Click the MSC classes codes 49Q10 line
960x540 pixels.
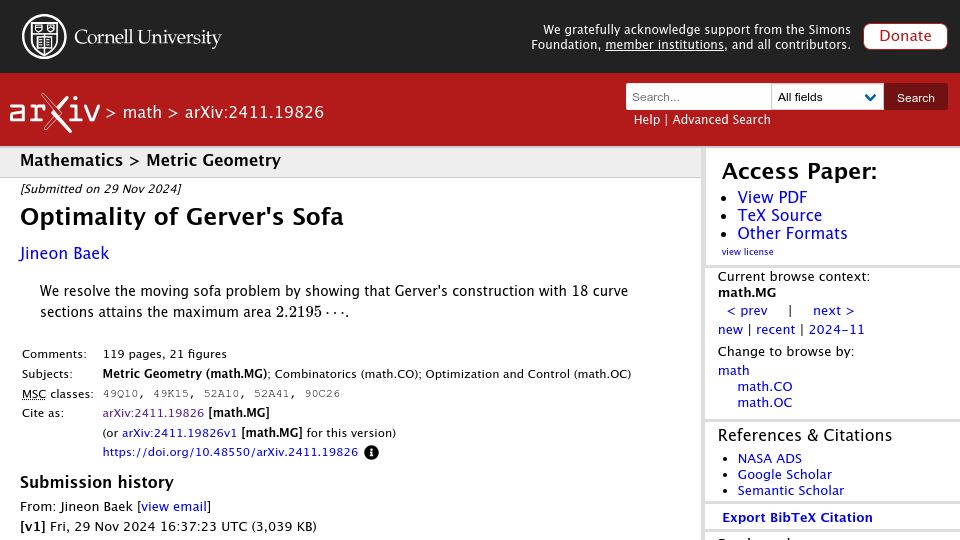coord(221,394)
